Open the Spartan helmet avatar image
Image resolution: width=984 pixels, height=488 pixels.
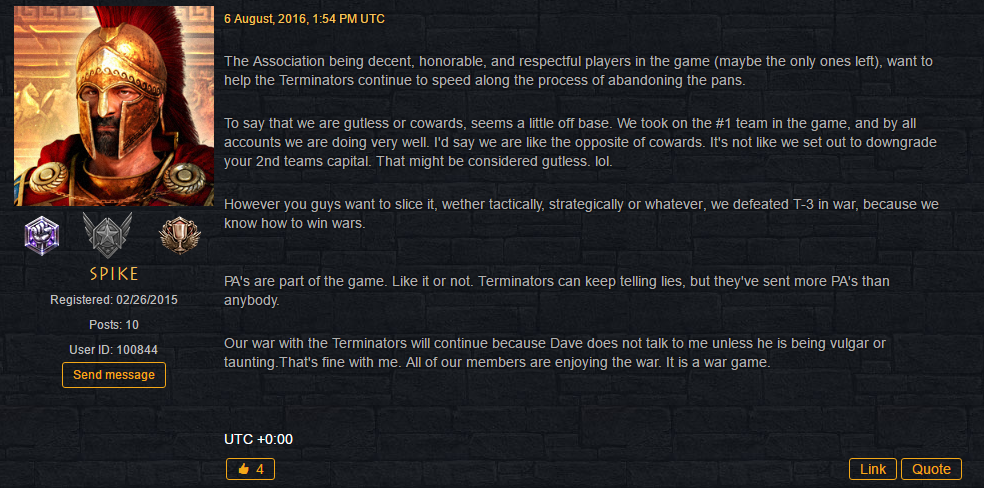tap(114, 106)
